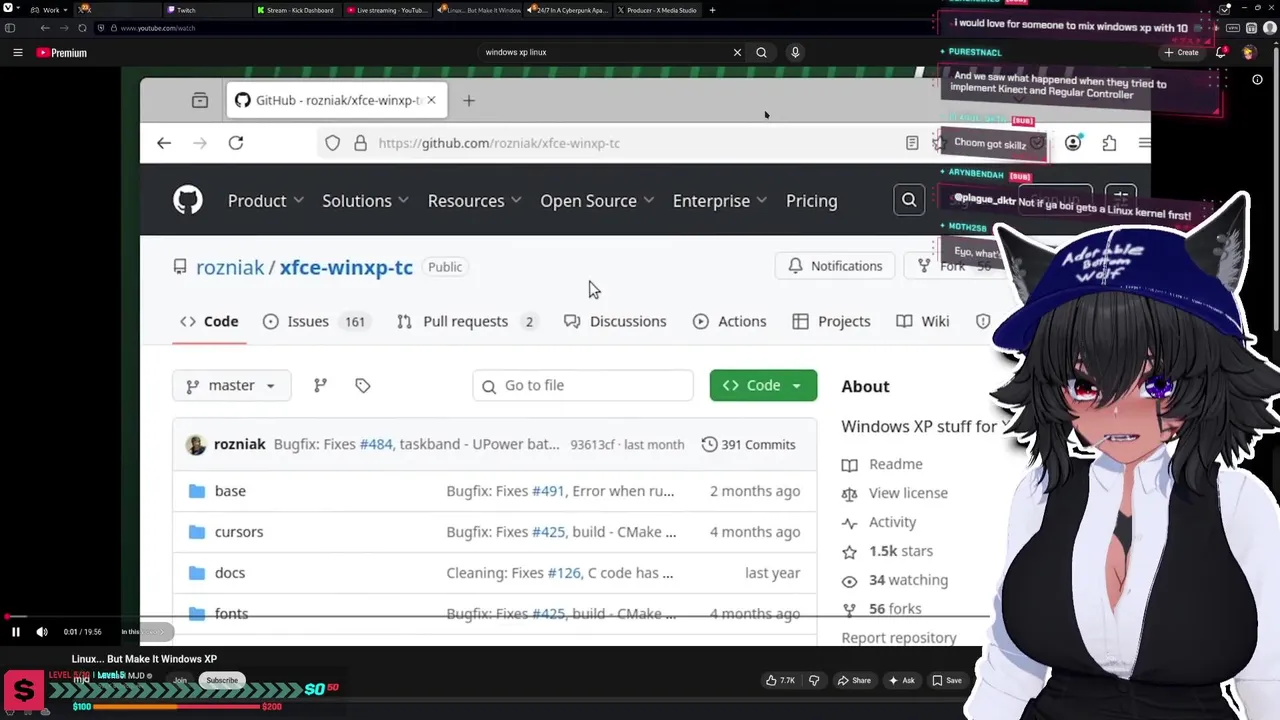Open the Actions tab
Image resolution: width=1280 pixels, height=720 pixels.
(x=729, y=321)
